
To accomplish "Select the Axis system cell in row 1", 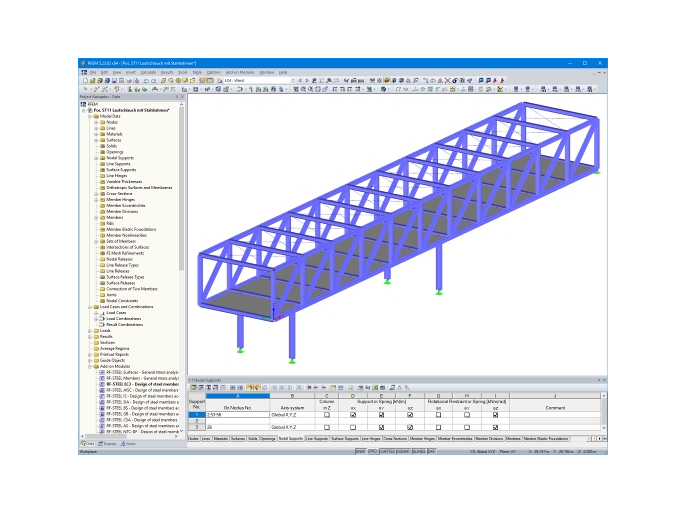I will [x=292, y=415].
